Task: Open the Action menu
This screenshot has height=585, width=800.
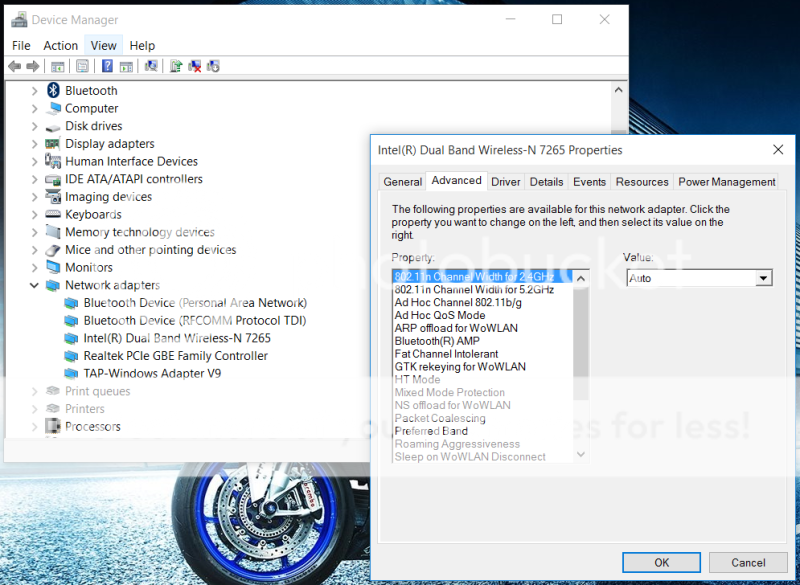Action: coord(60,45)
